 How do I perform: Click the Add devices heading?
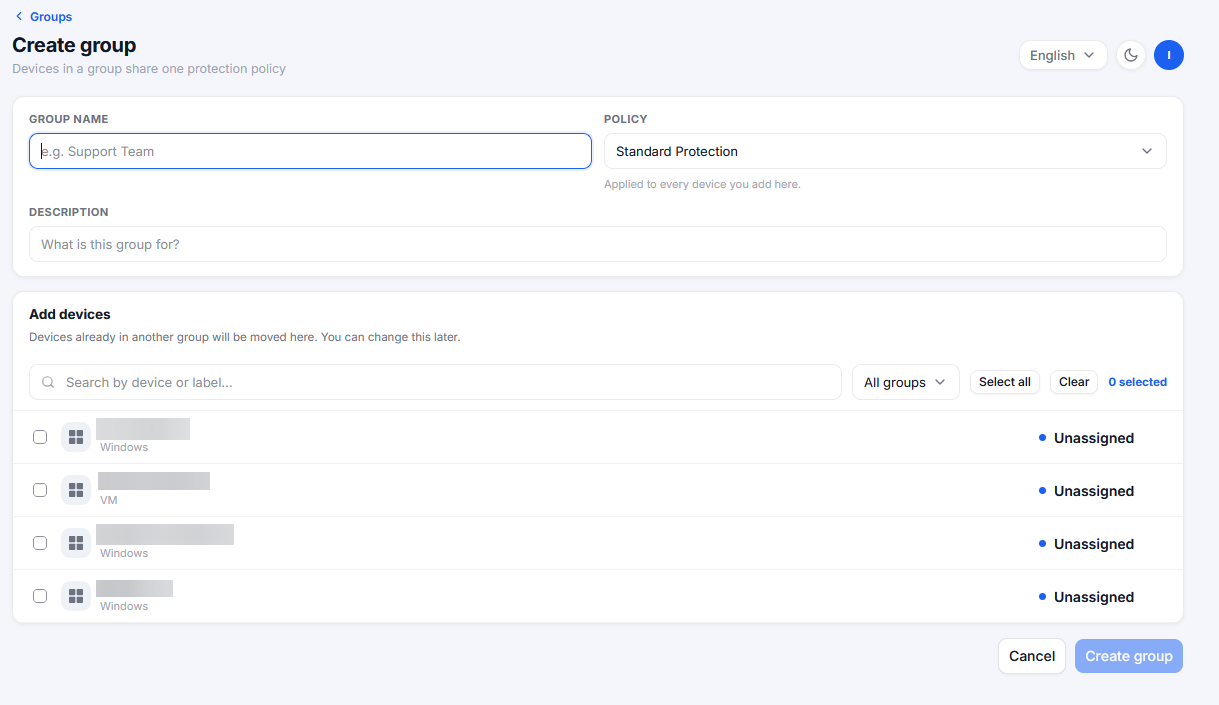click(x=70, y=314)
